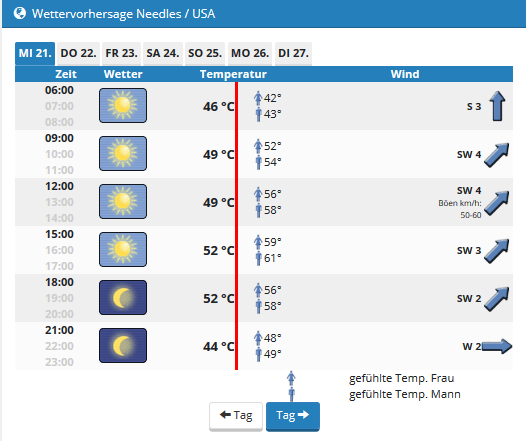This screenshot has height=441, width=527.
Task: Click the moon icon for 18:00
Action: pos(123,297)
